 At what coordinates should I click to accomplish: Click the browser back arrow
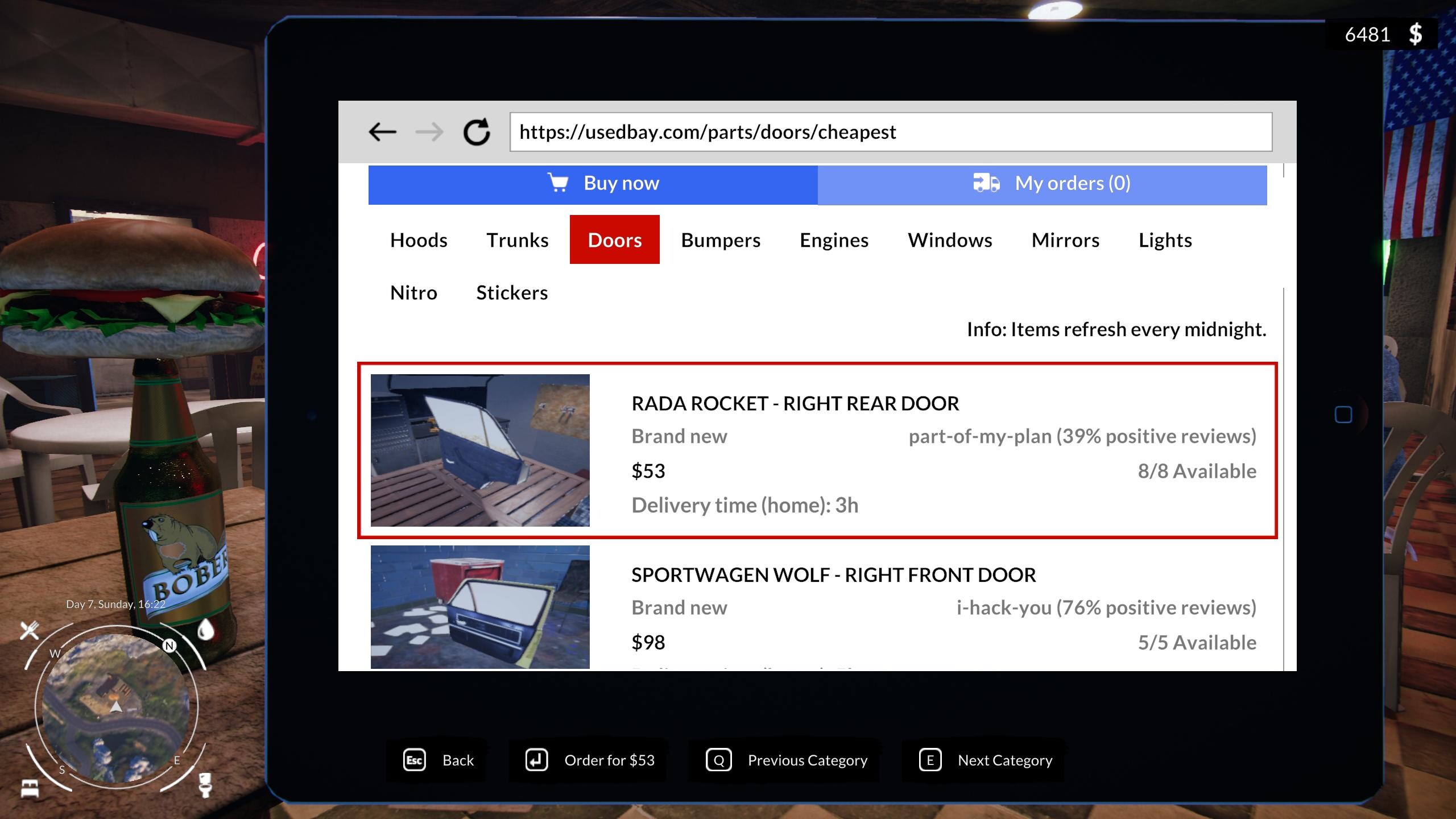[382, 131]
